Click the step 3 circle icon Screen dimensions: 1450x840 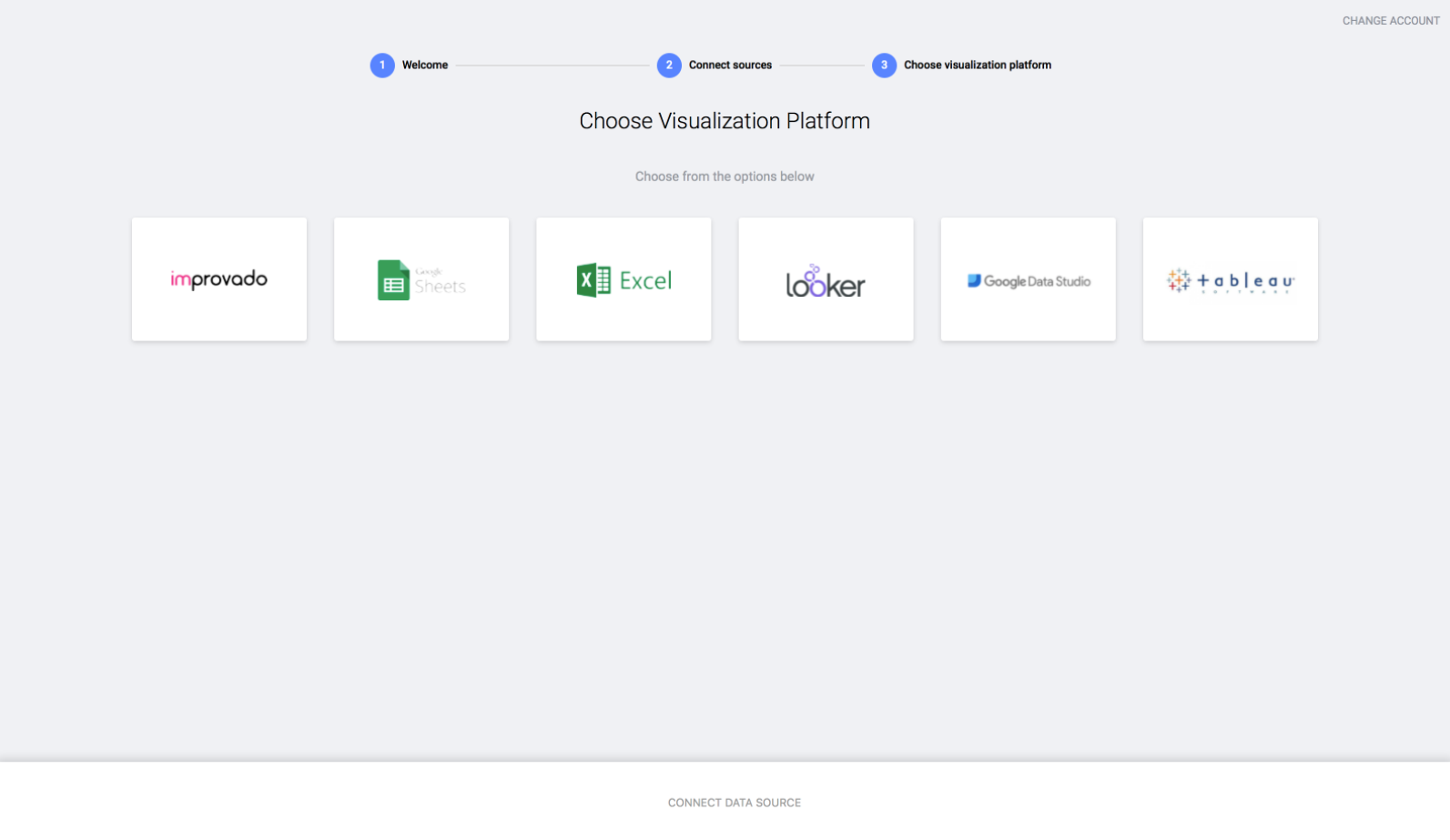tap(884, 66)
